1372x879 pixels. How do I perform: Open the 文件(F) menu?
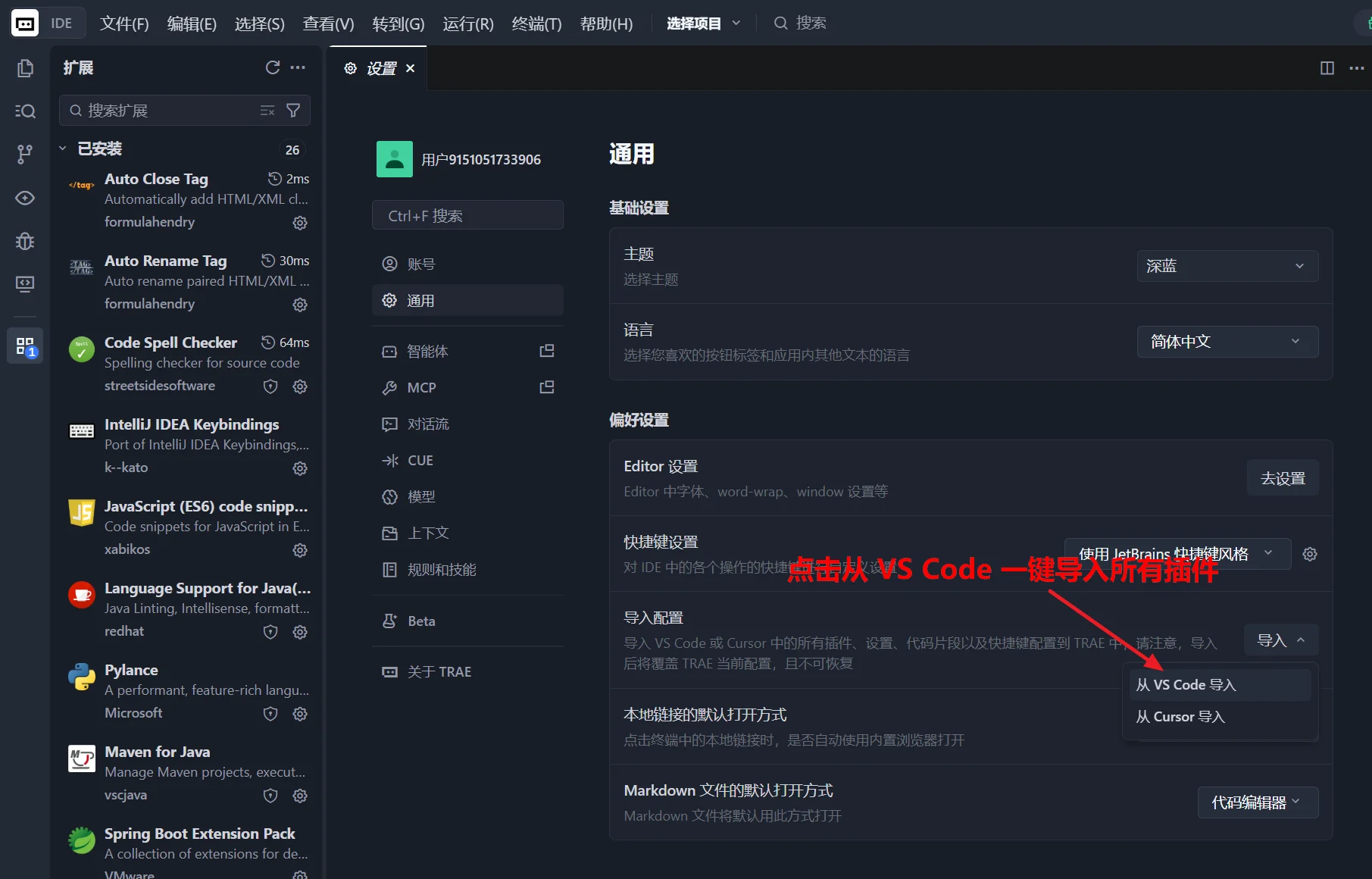pyautogui.click(x=124, y=23)
